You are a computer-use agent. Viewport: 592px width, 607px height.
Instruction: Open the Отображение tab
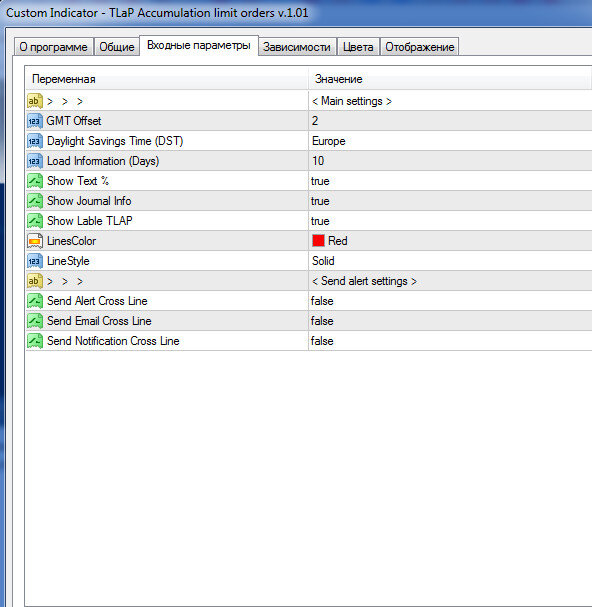[419, 47]
